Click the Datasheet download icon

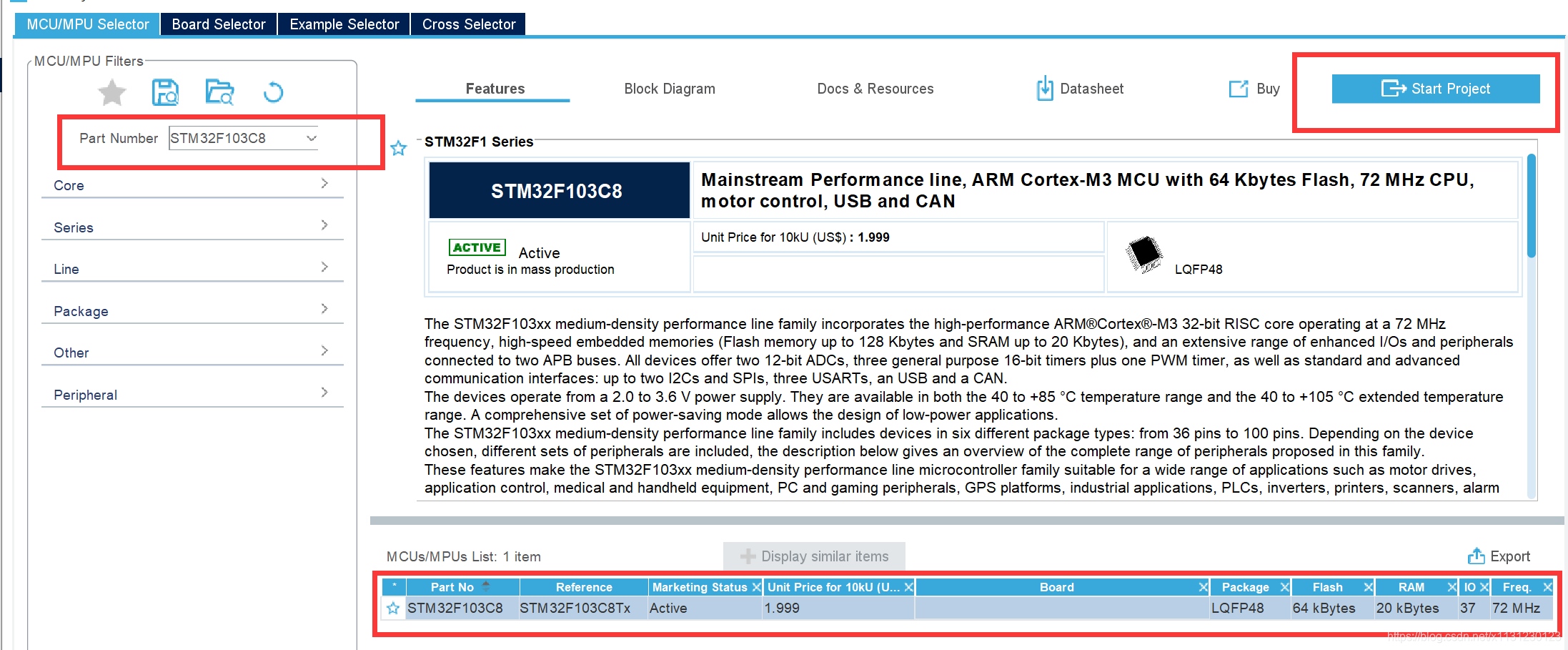(1044, 89)
